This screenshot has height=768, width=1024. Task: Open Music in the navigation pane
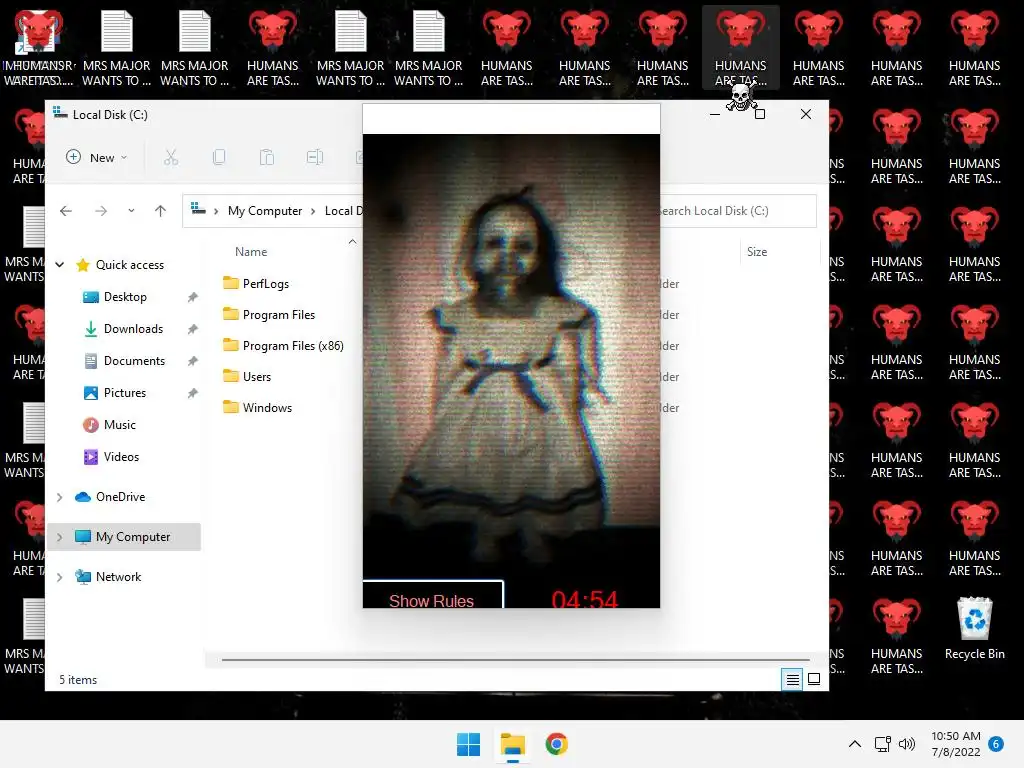point(120,425)
